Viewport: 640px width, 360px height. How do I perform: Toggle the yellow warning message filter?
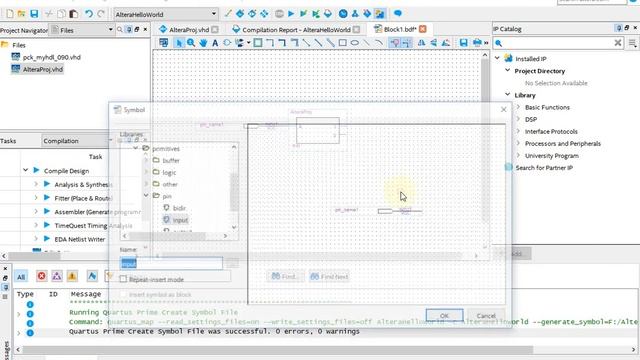(x=72, y=276)
